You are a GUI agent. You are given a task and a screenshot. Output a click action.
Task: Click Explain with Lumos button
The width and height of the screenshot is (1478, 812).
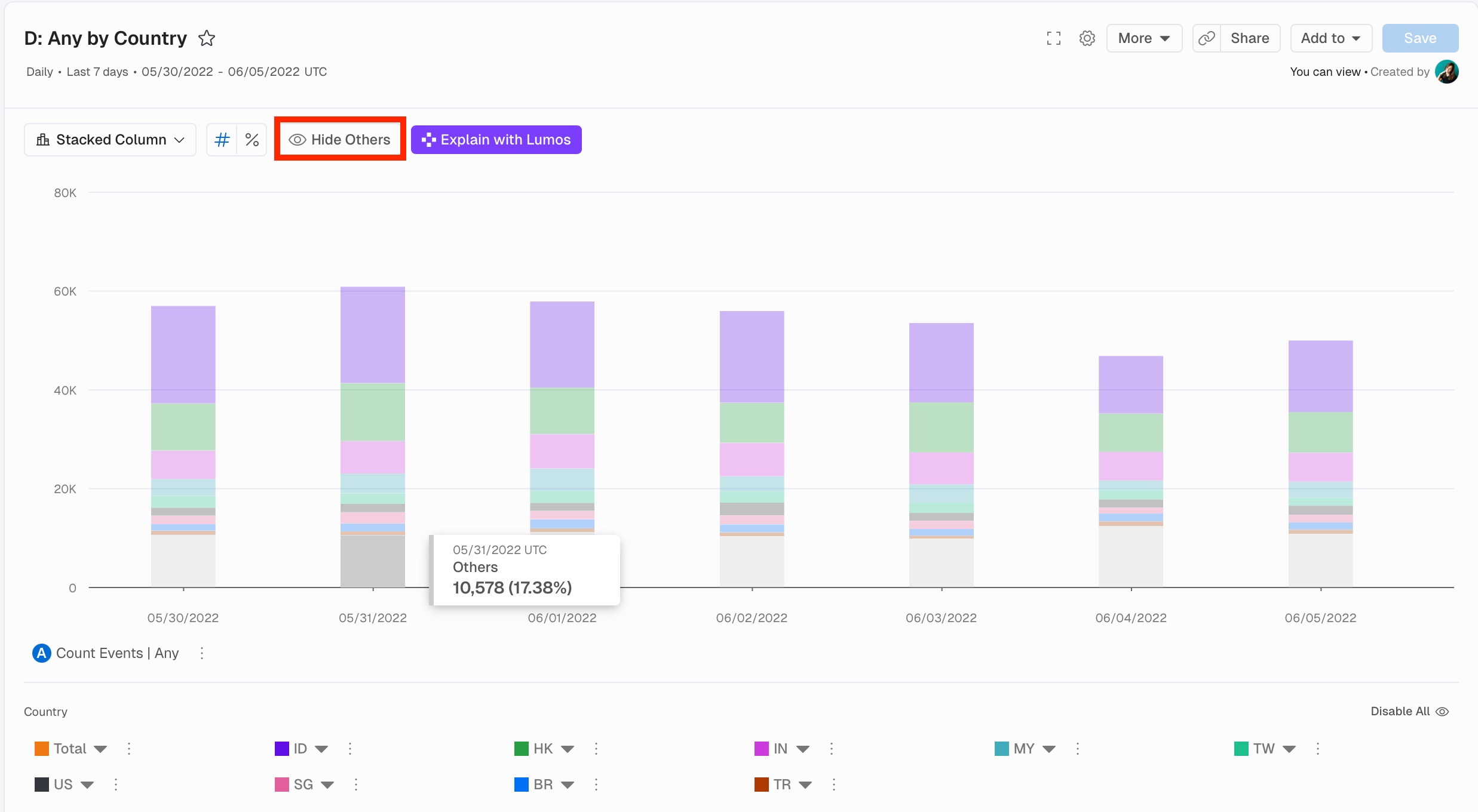pyautogui.click(x=496, y=140)
